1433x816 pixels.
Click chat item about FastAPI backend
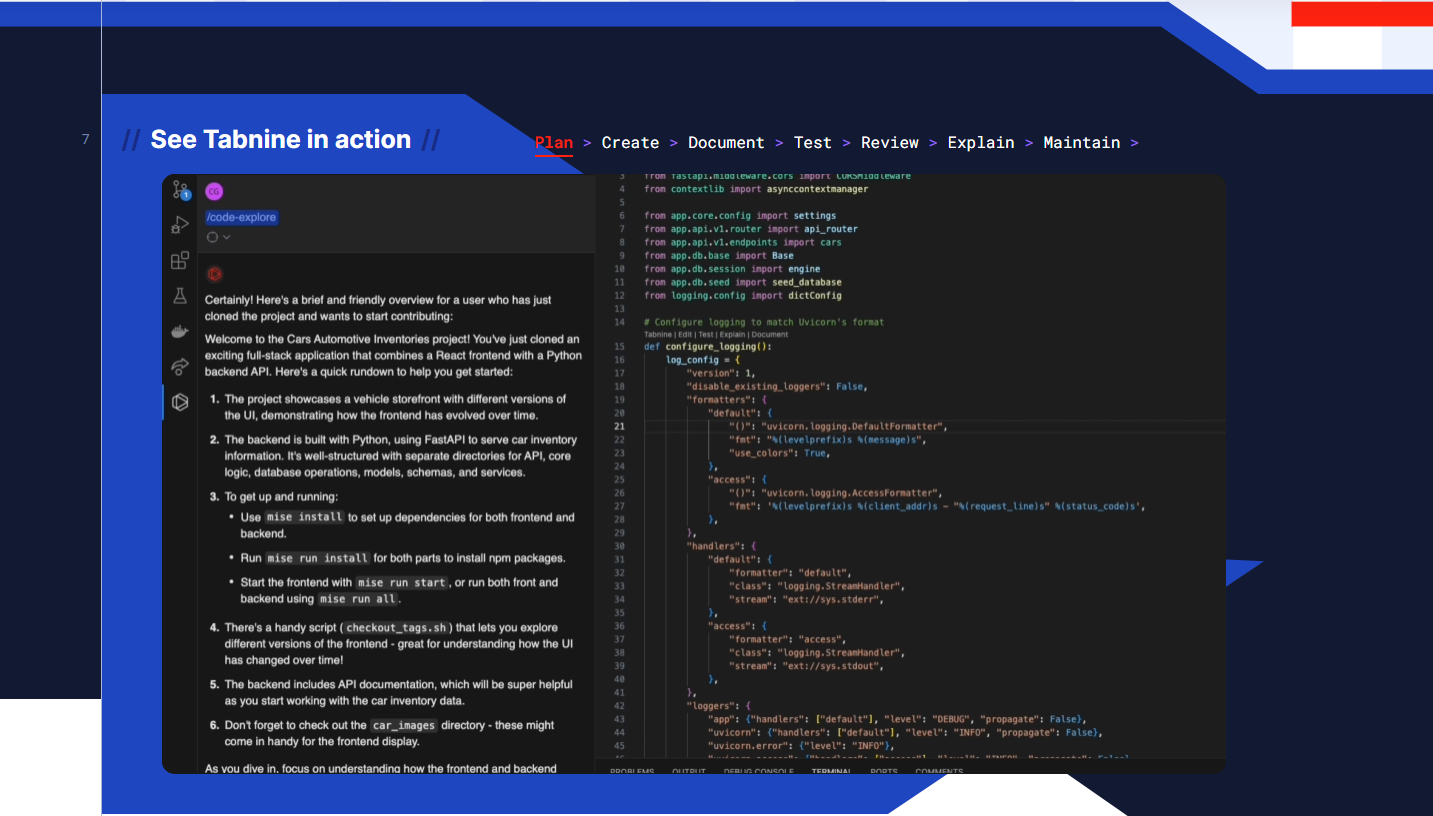400,456
